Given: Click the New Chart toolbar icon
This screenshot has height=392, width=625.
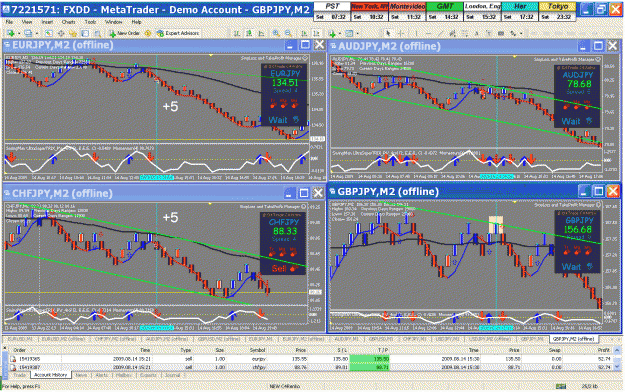Looking at the screenshot, I should [11, 33].
